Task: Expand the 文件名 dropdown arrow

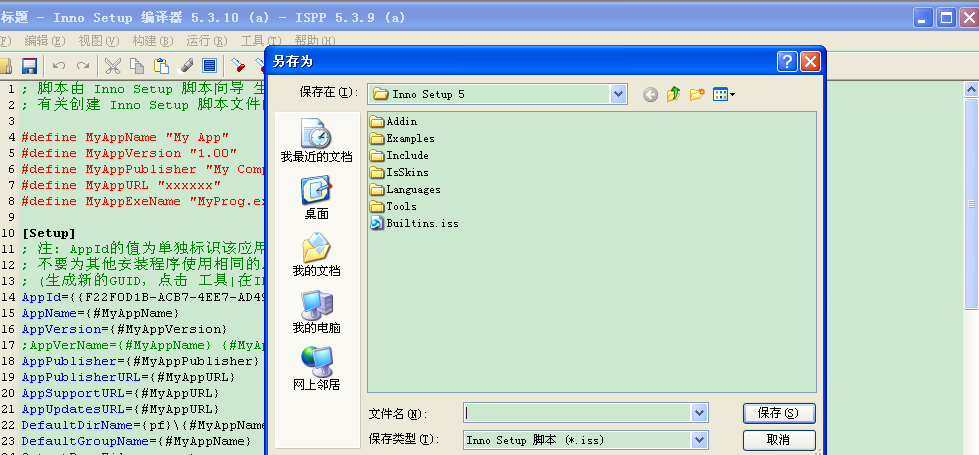Action: coord(699,413)
